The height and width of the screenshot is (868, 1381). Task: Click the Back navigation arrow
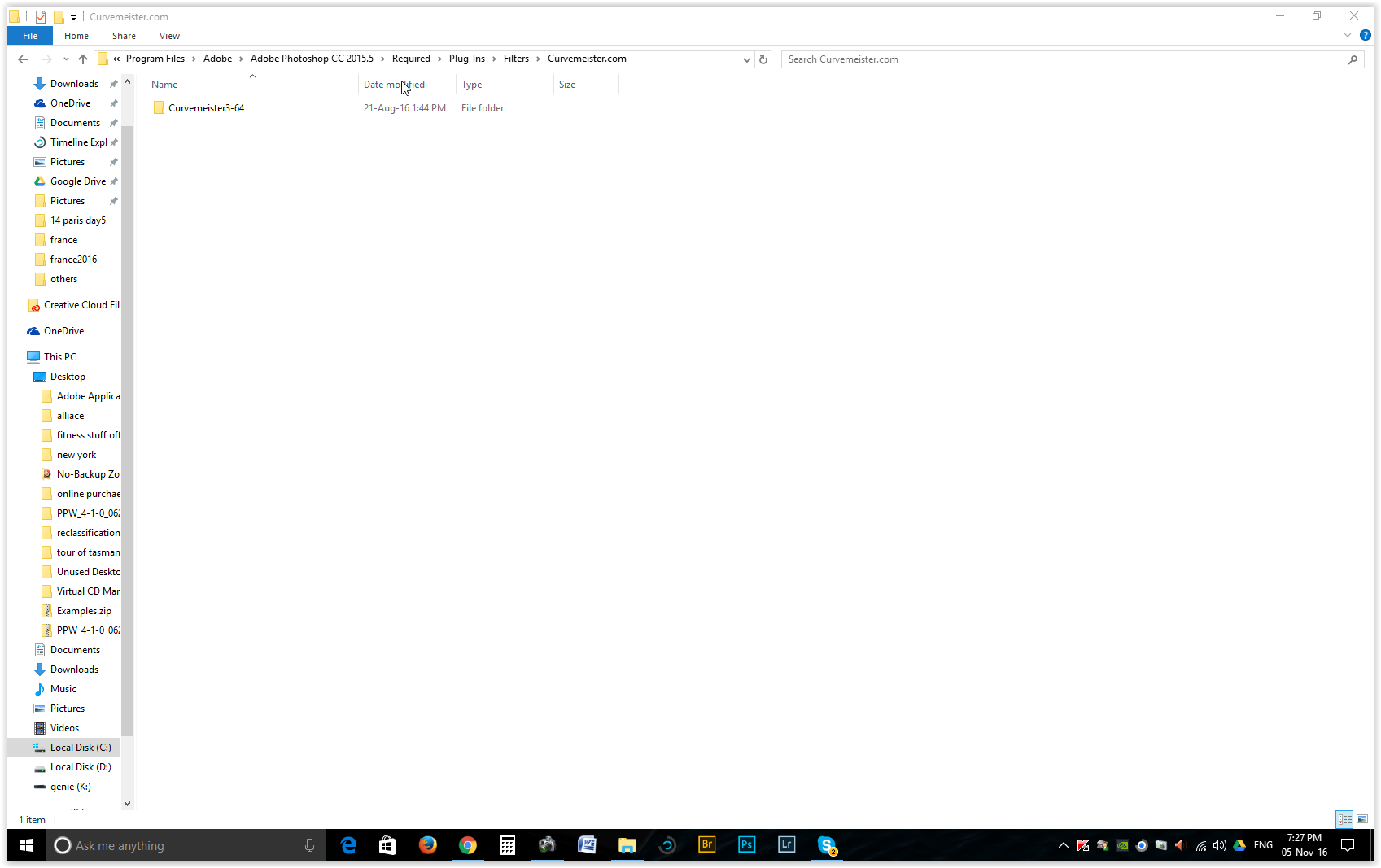[x=23, y=59]
